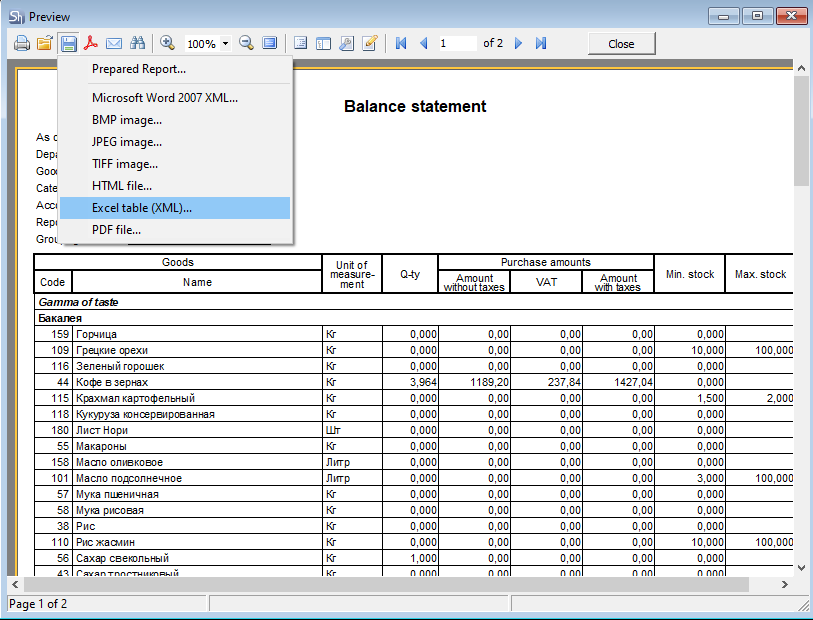Click the vertical scrollbar down arrow
Screen dimensions: 813x620
tap(801, 566)
